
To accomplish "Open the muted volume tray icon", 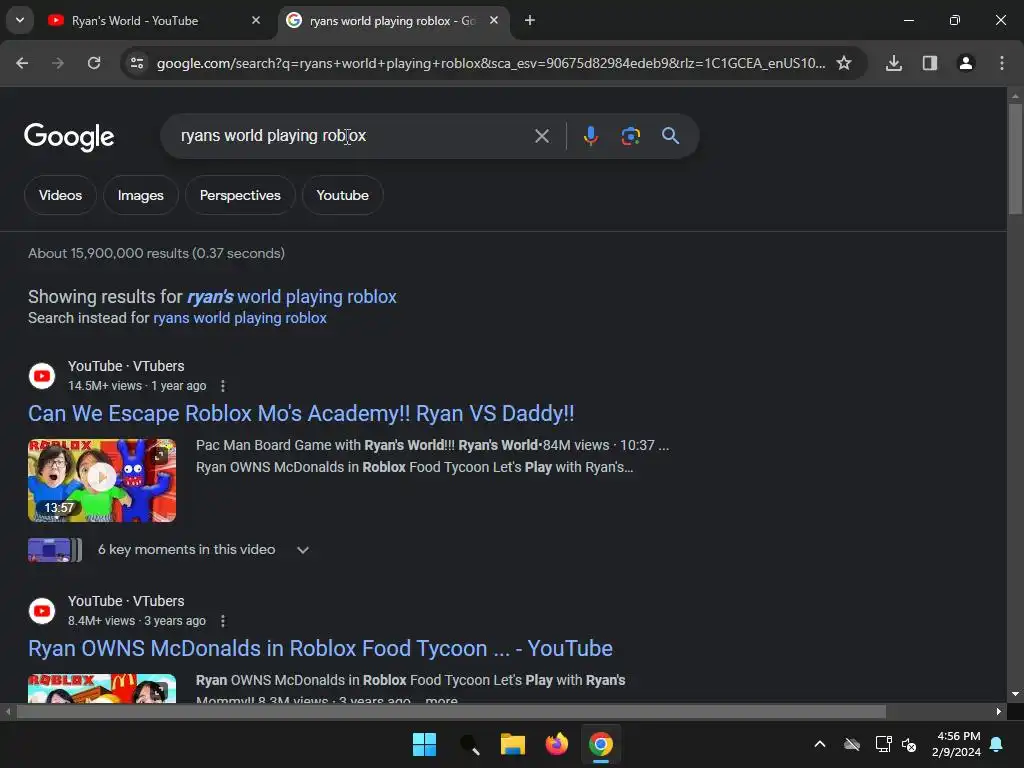I will 909,744.
